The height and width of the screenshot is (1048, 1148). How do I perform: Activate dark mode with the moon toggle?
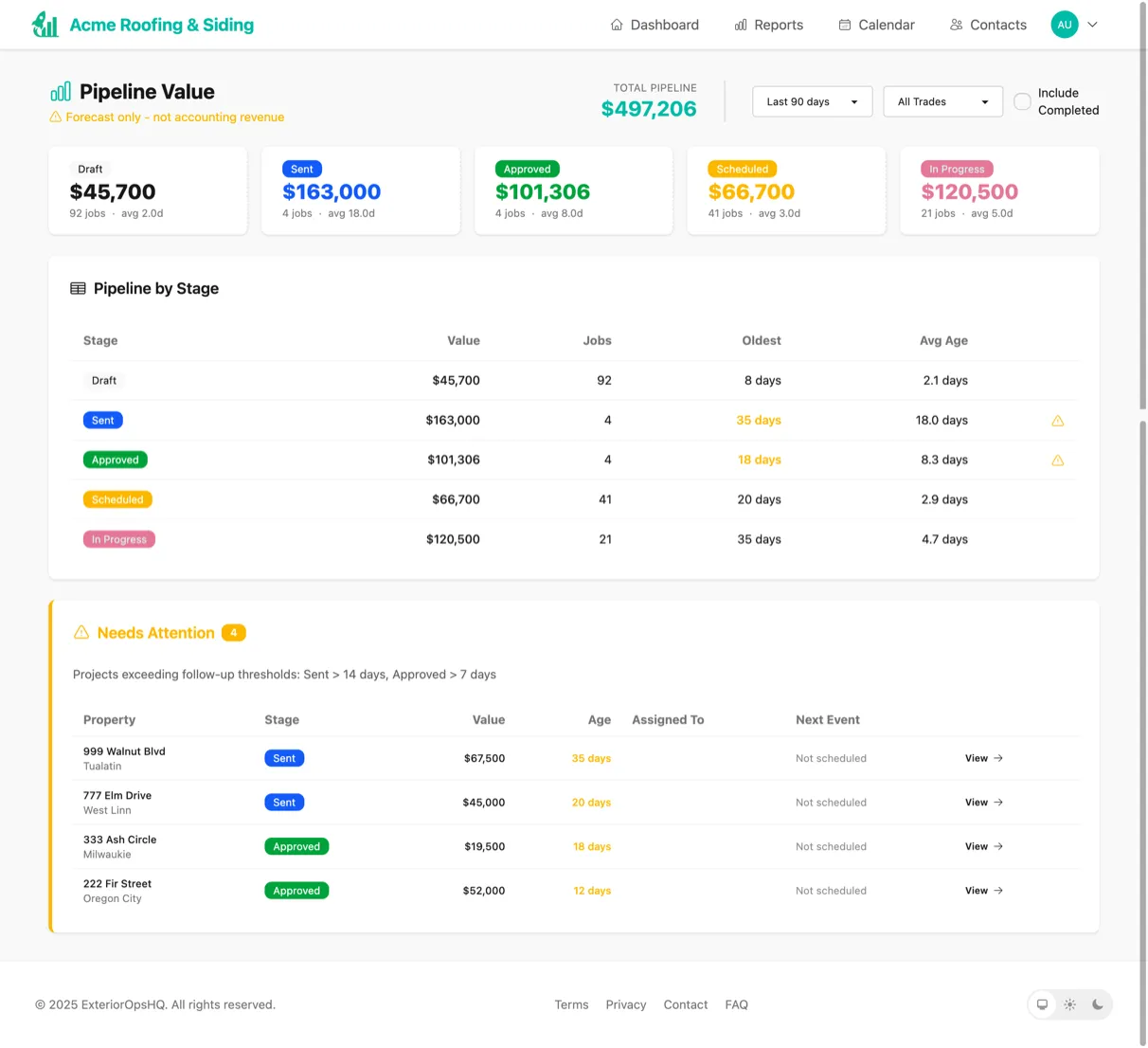[1097, 1004]
